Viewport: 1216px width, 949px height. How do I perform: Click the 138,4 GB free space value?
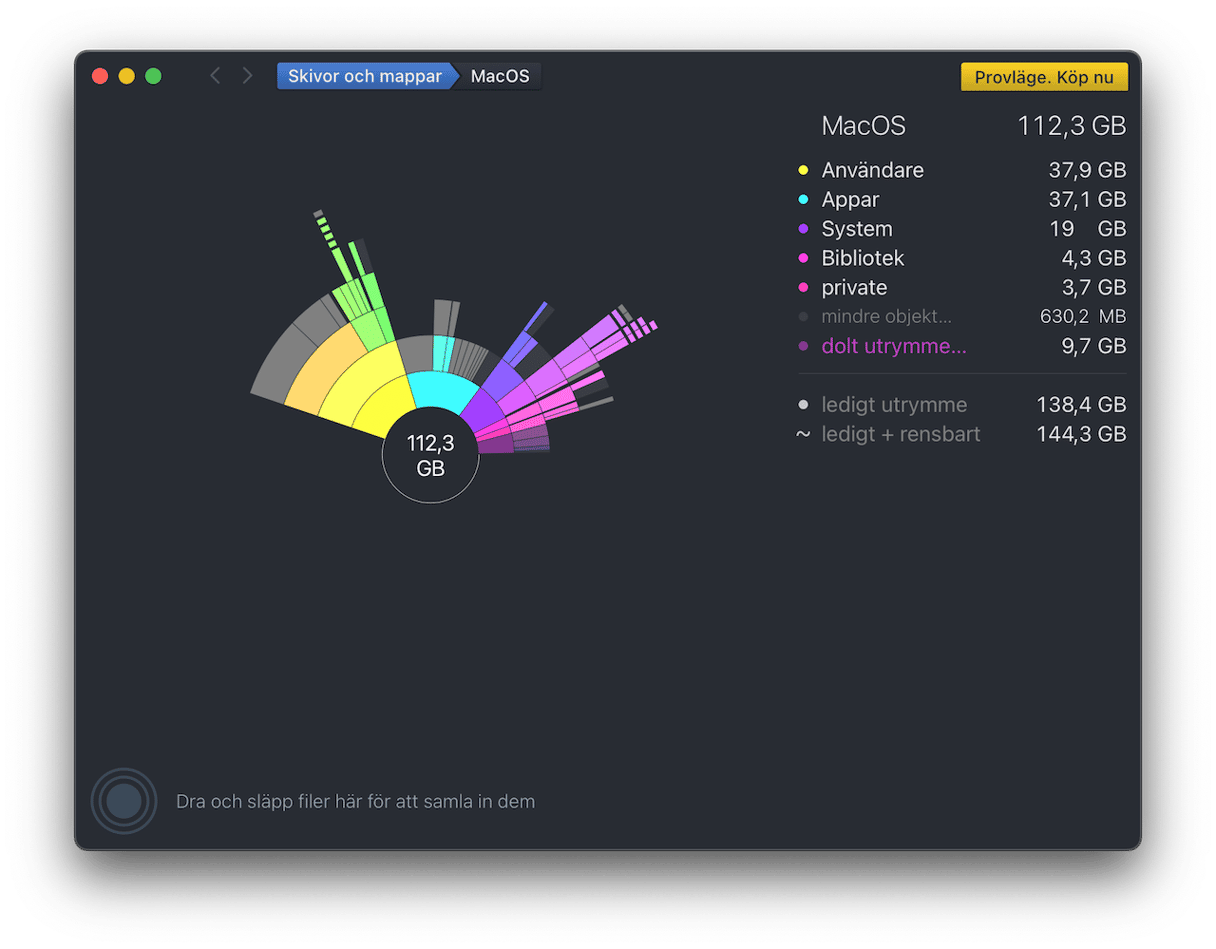1081,405
